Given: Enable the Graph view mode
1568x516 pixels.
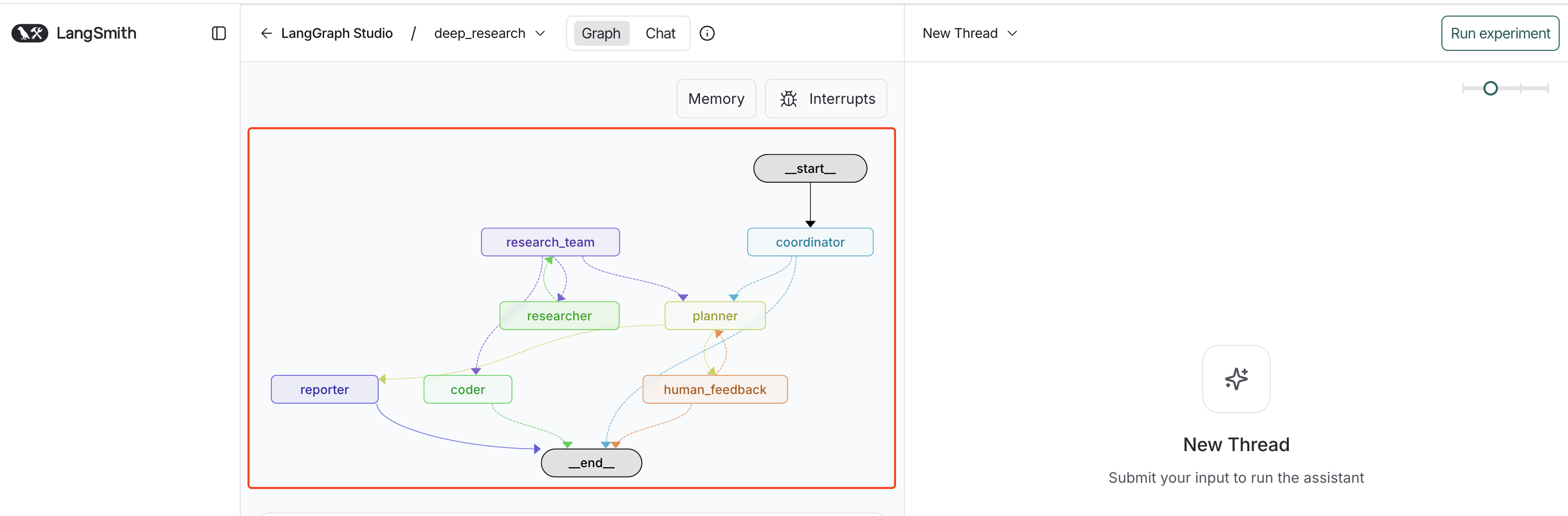Looking at the screenshot, I should tap(601, 33).
